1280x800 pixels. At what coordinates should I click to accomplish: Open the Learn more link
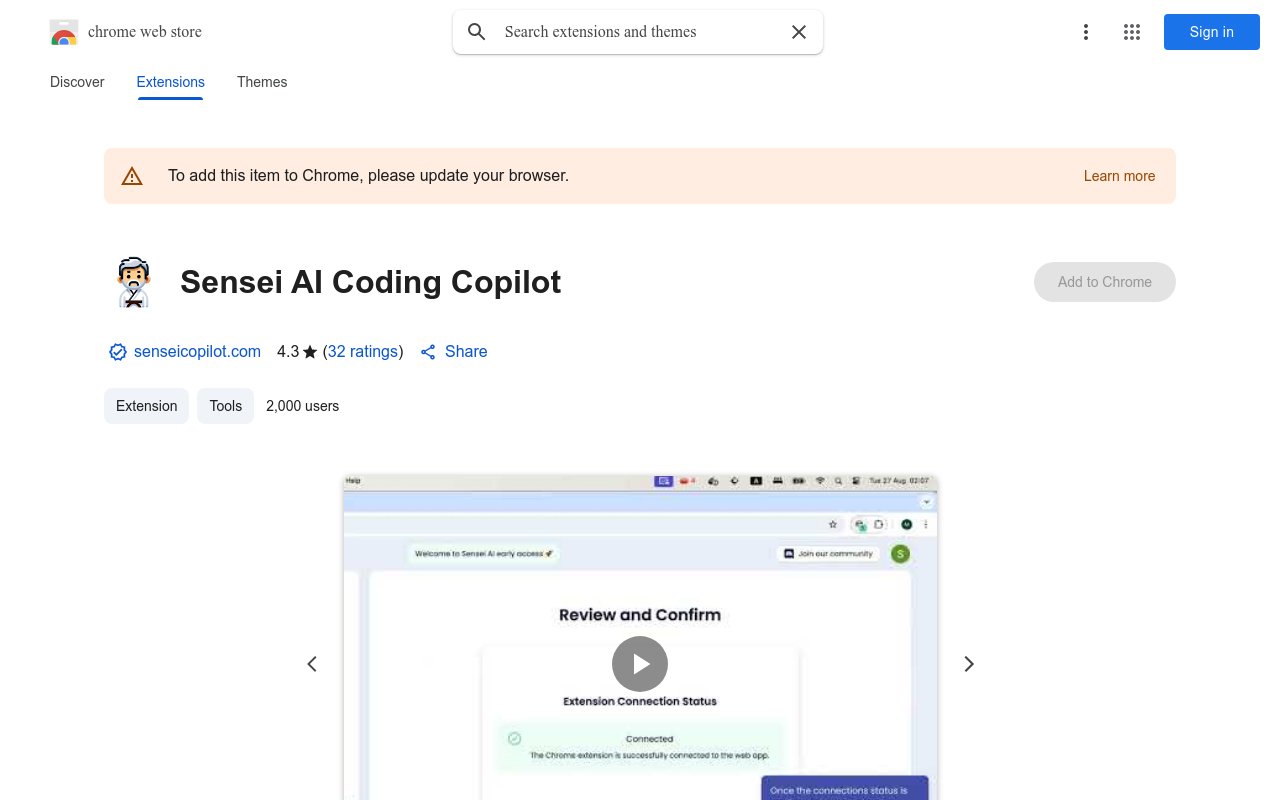(1119, 176)
